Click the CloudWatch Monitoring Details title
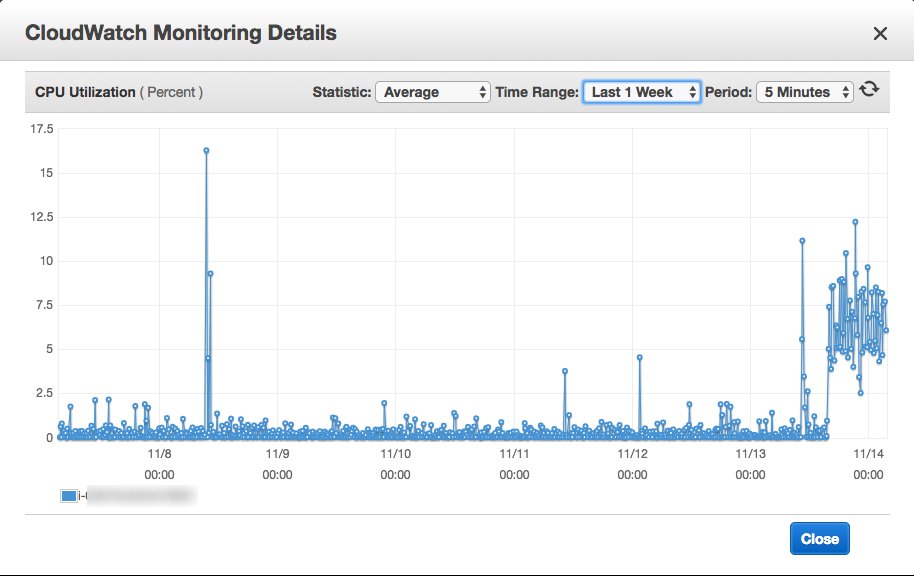Image resolution: width=914 pixels, height=576 pixels. point(180,33)
